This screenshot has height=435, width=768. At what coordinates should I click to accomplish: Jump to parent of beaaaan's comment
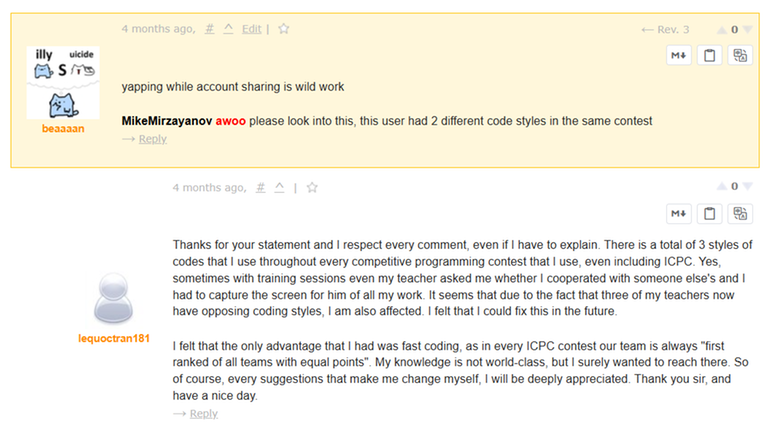click(x=228, y=29)
